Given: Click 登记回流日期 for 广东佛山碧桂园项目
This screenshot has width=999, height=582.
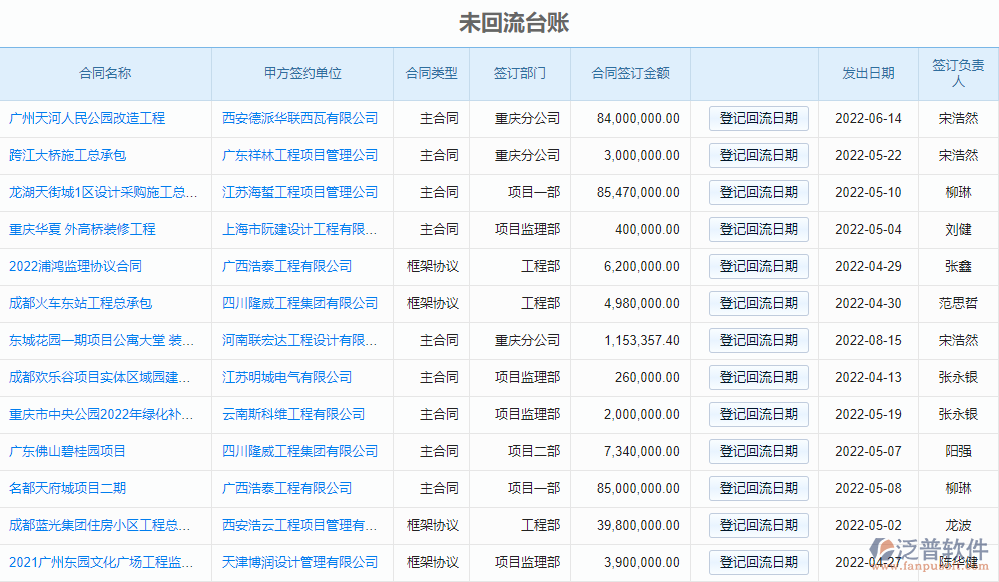Looking at the screenshot, I should coord(758,451).
